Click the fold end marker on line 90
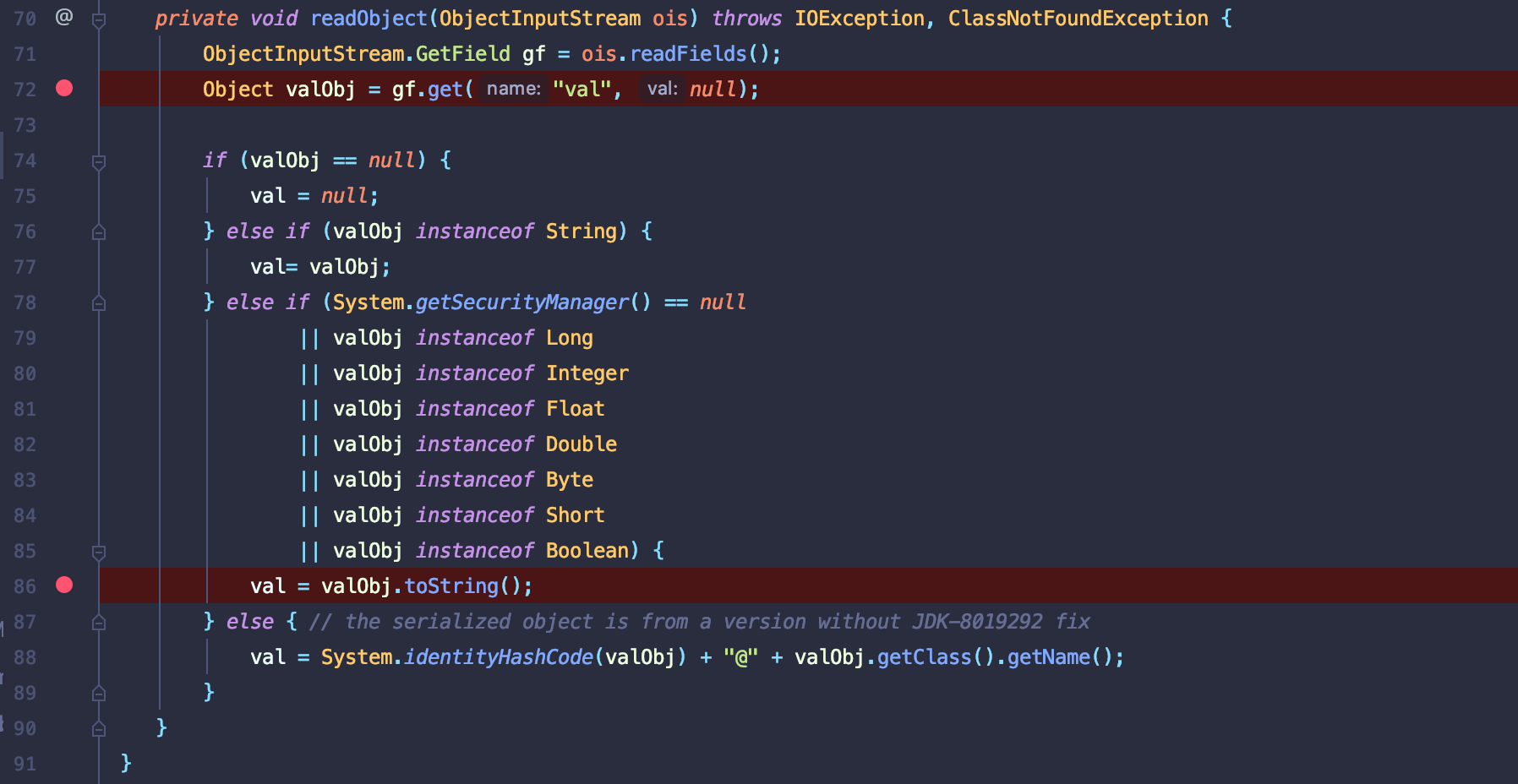 click(99, 728)
